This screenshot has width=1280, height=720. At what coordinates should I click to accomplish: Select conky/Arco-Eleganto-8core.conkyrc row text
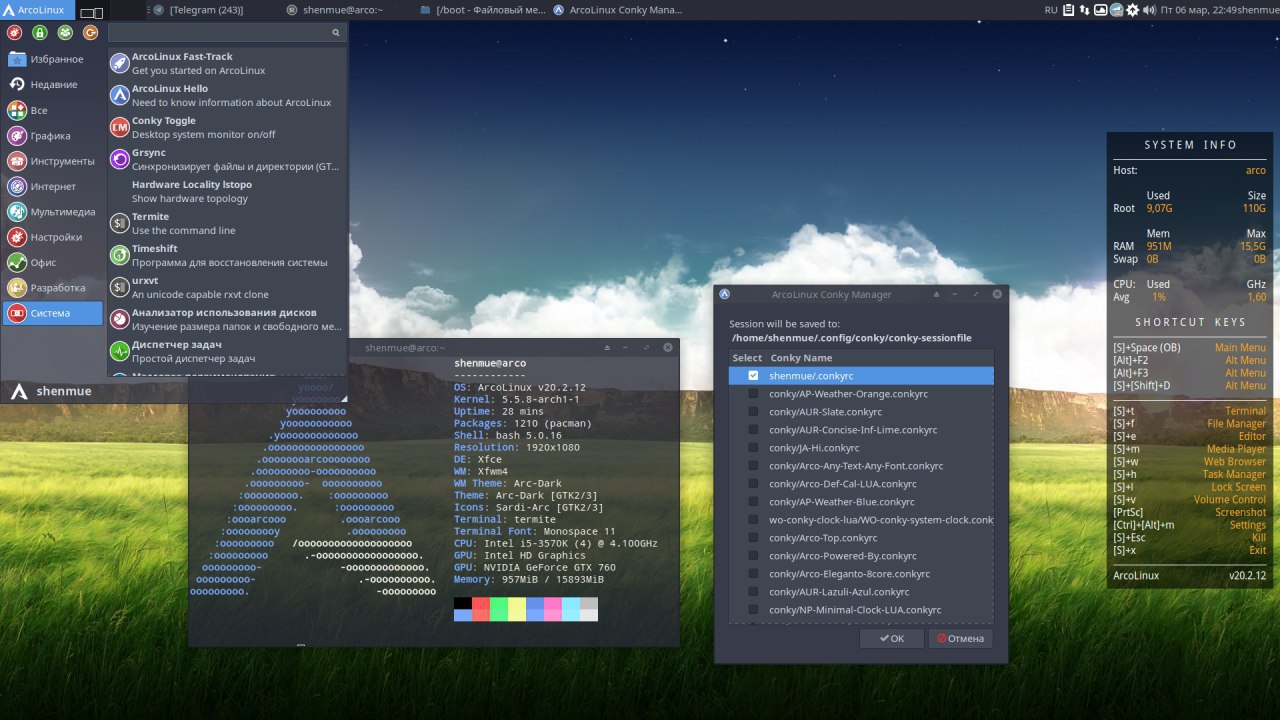pyautogui.click(x=849, y=574)
